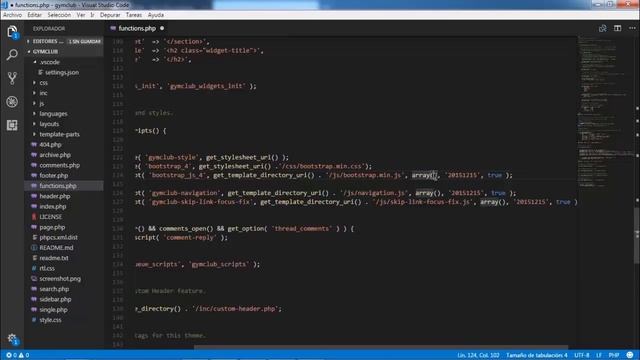Image resolution: width=640 pixels, height=360 pixels.
Task: Open style.css file
Action: [x=64, y=320]
